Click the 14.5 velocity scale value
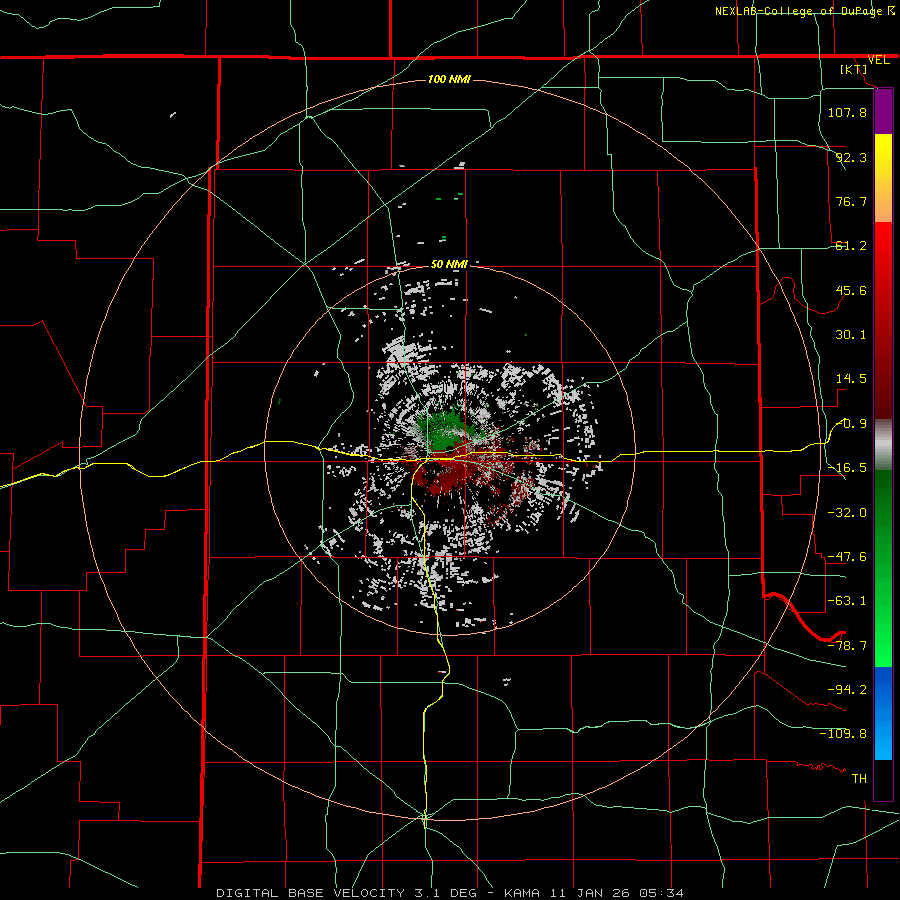 click(x=851, y=379)
